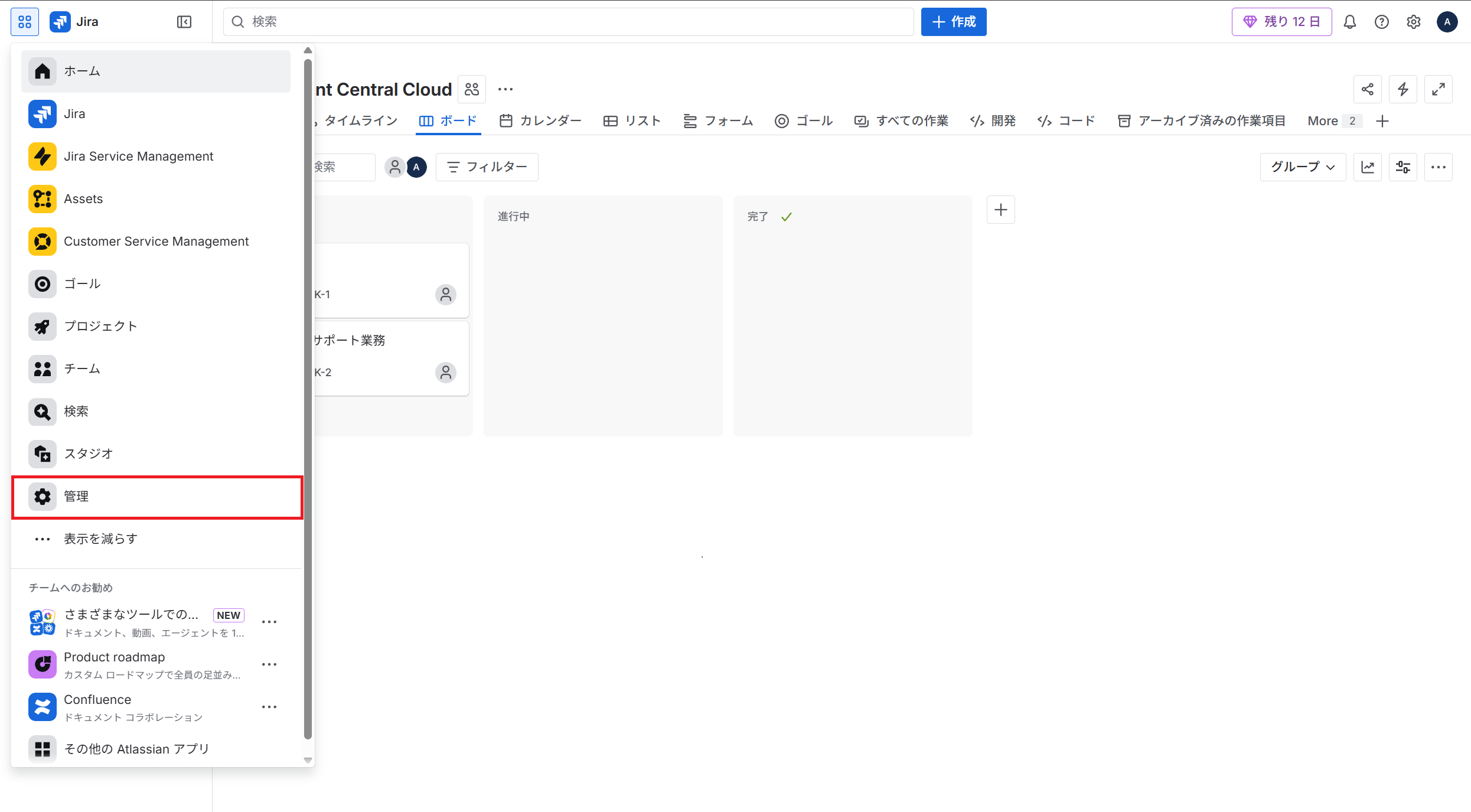Click the top 検索 search field

coord(568,22)
